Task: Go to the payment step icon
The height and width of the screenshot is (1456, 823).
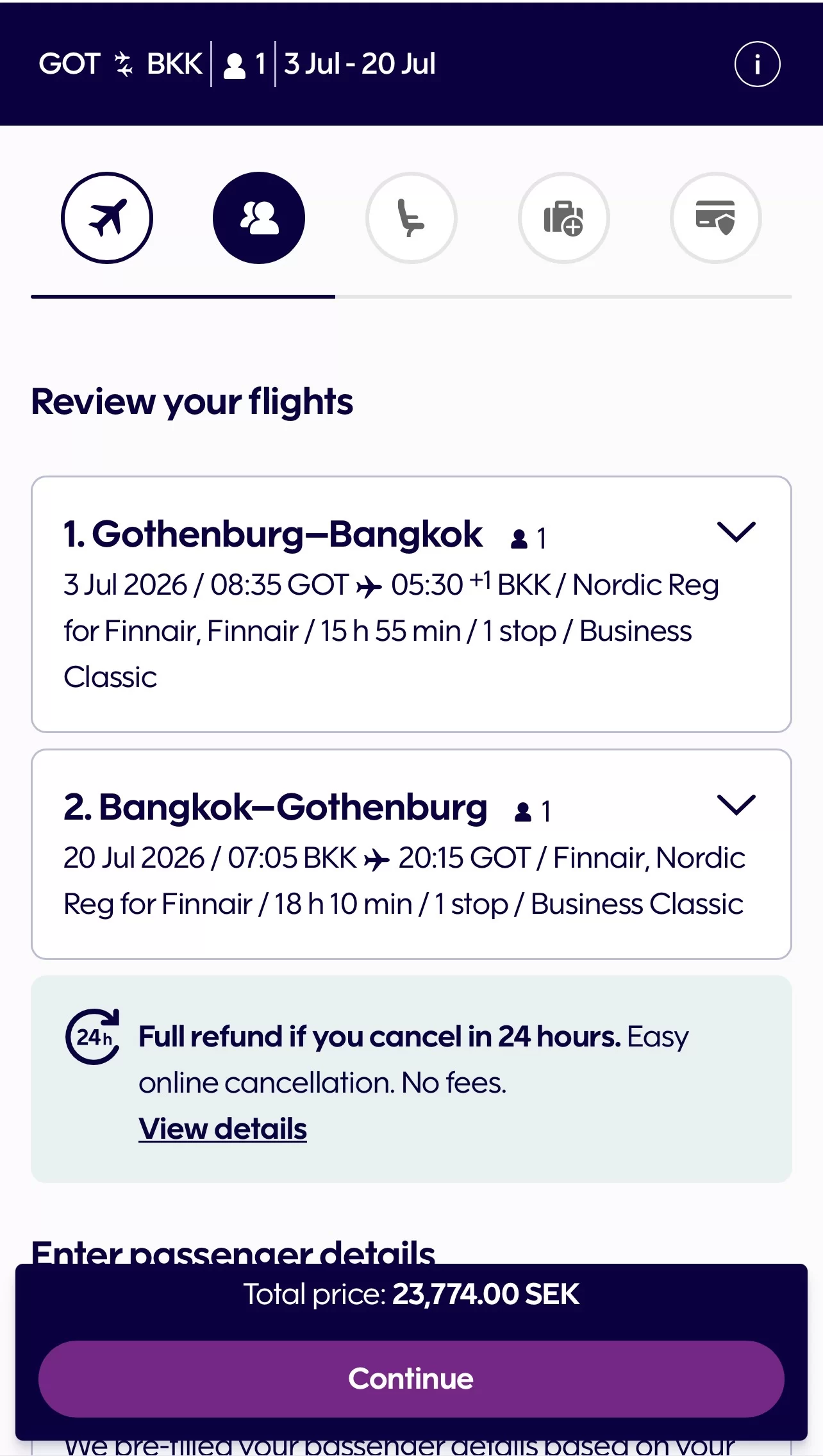Action: 715,218
